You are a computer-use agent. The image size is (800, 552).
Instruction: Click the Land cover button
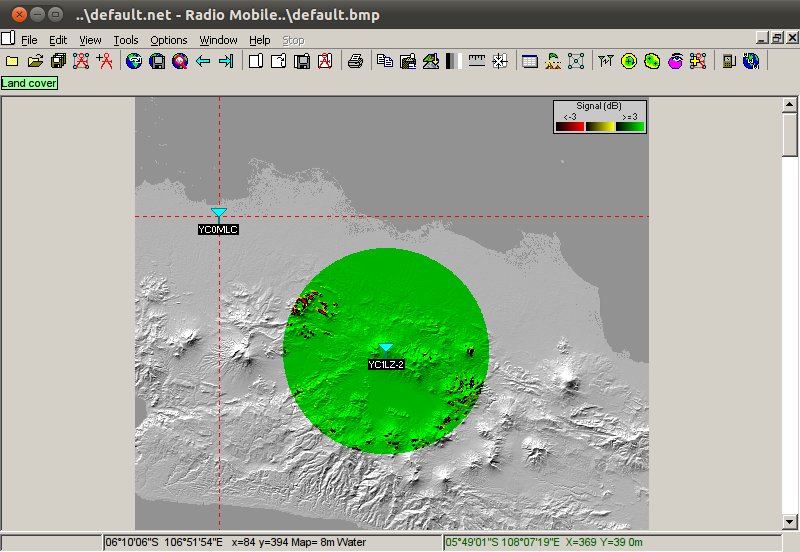[x=29, y=83]
